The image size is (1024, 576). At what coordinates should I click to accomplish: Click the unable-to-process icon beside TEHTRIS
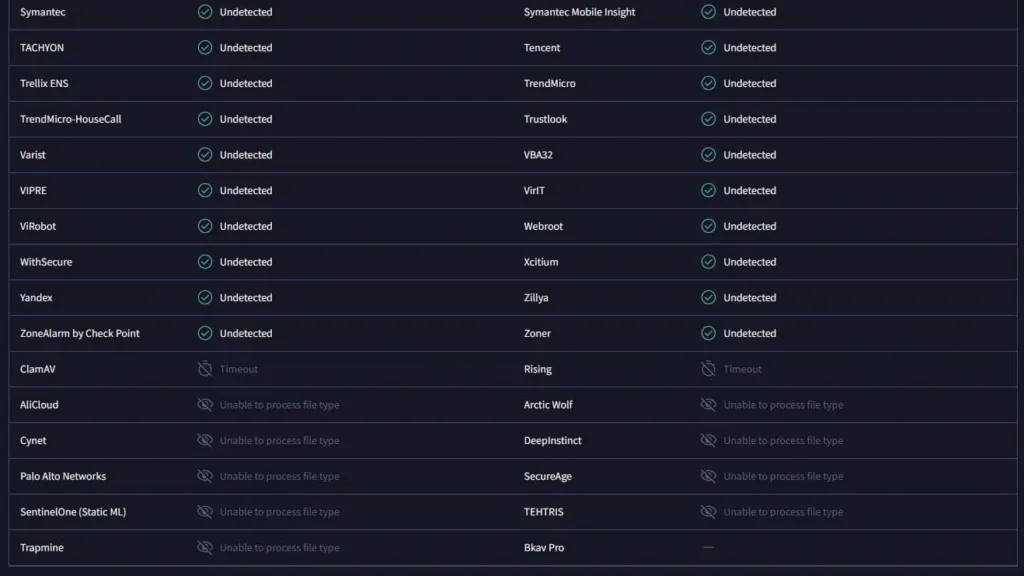click(x=708, y=512)
